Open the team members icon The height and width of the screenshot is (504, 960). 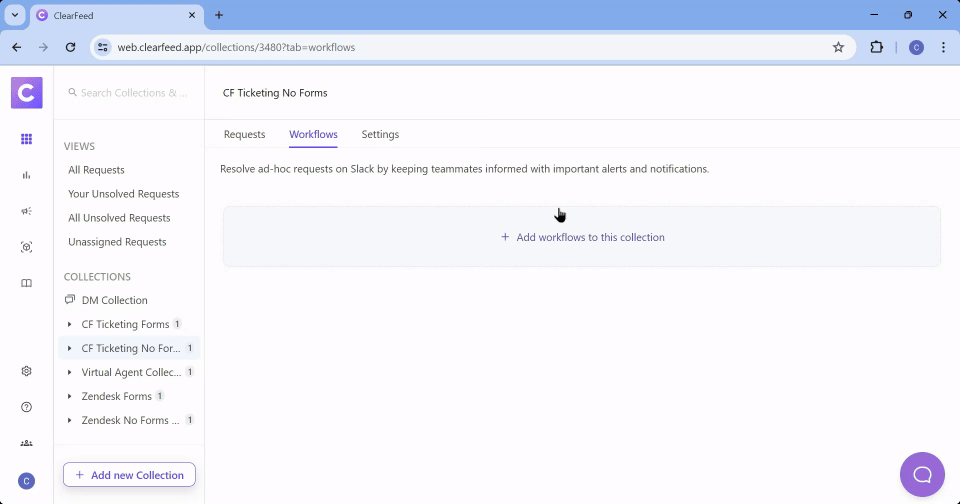click(27, 443)
